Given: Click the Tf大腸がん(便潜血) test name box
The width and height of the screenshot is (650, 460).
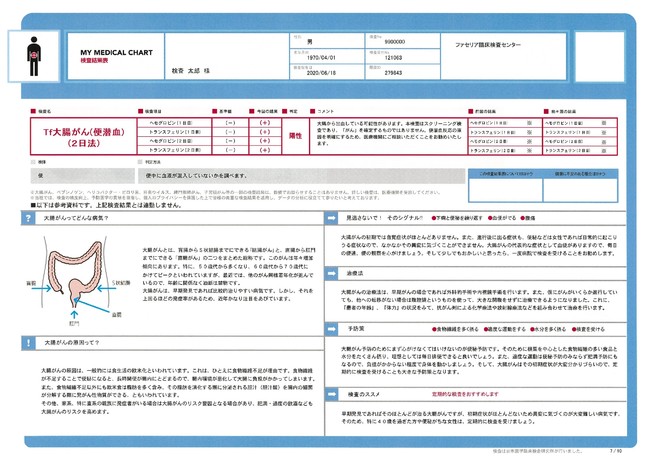Looking at the screenshot, I should click(84, 136).
